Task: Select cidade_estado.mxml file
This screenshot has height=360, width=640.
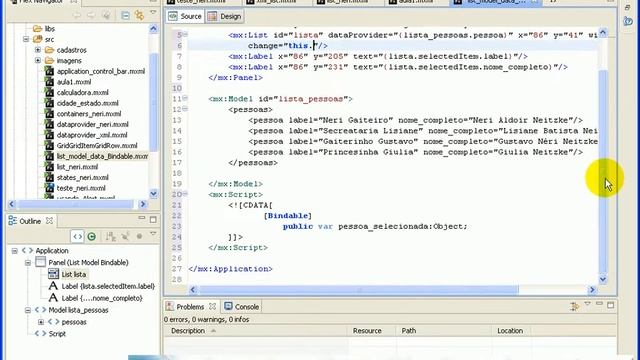Action: 87,103
